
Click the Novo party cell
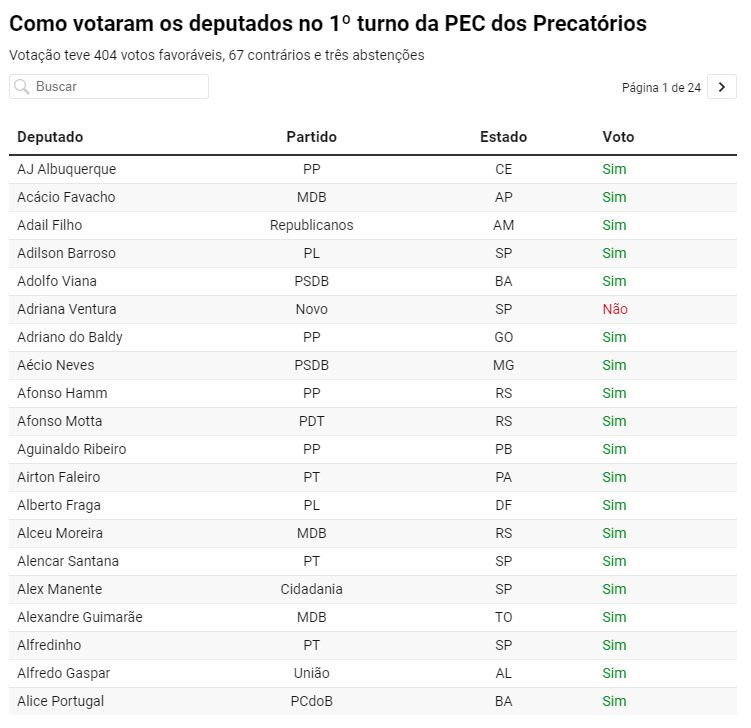(x=311, y=309)
